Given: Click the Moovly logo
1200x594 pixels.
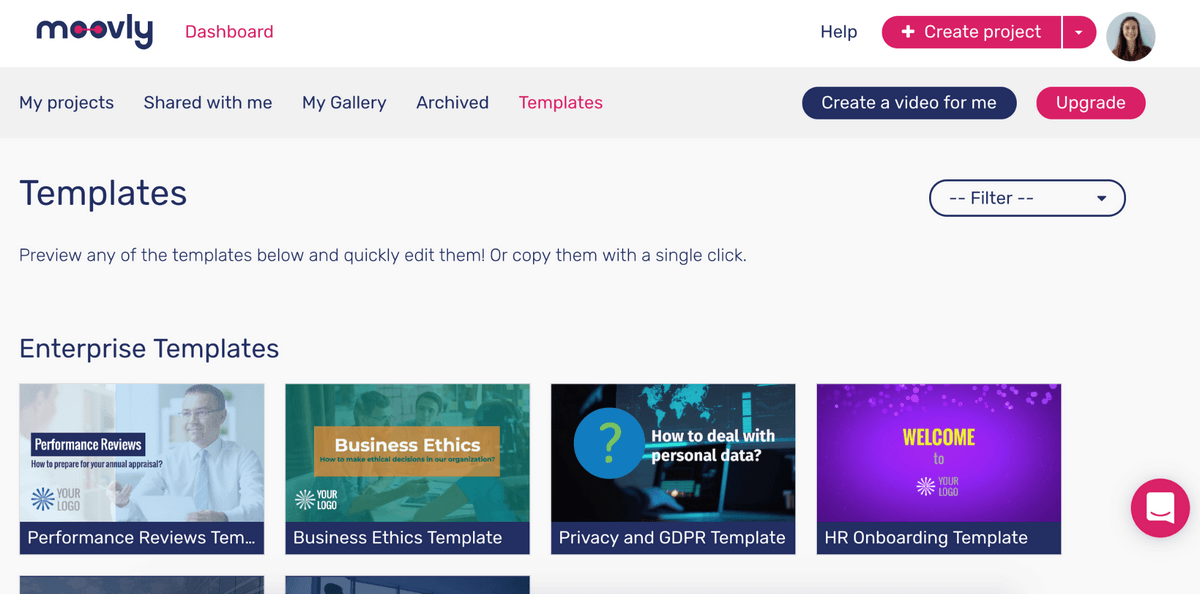Looking at the screenshot, I should point(95,32).
